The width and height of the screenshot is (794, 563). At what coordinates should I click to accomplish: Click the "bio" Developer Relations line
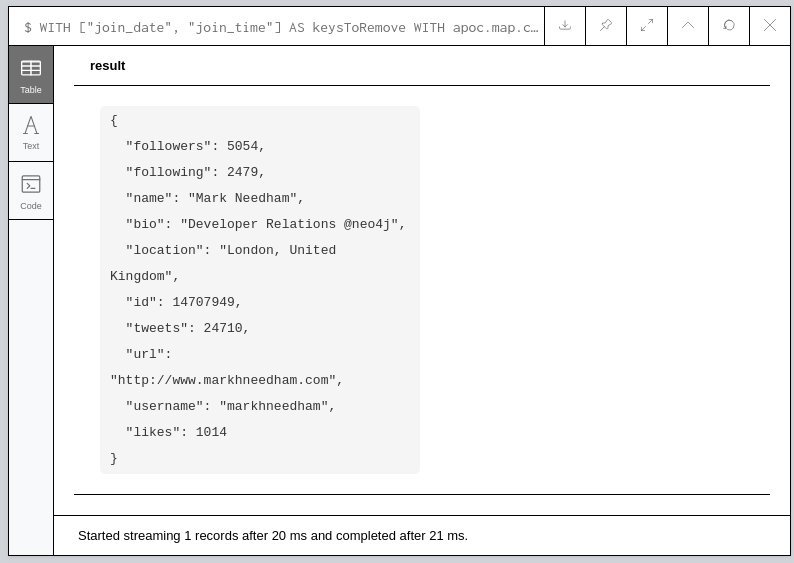pyautogui.click(x=265, y=225)
